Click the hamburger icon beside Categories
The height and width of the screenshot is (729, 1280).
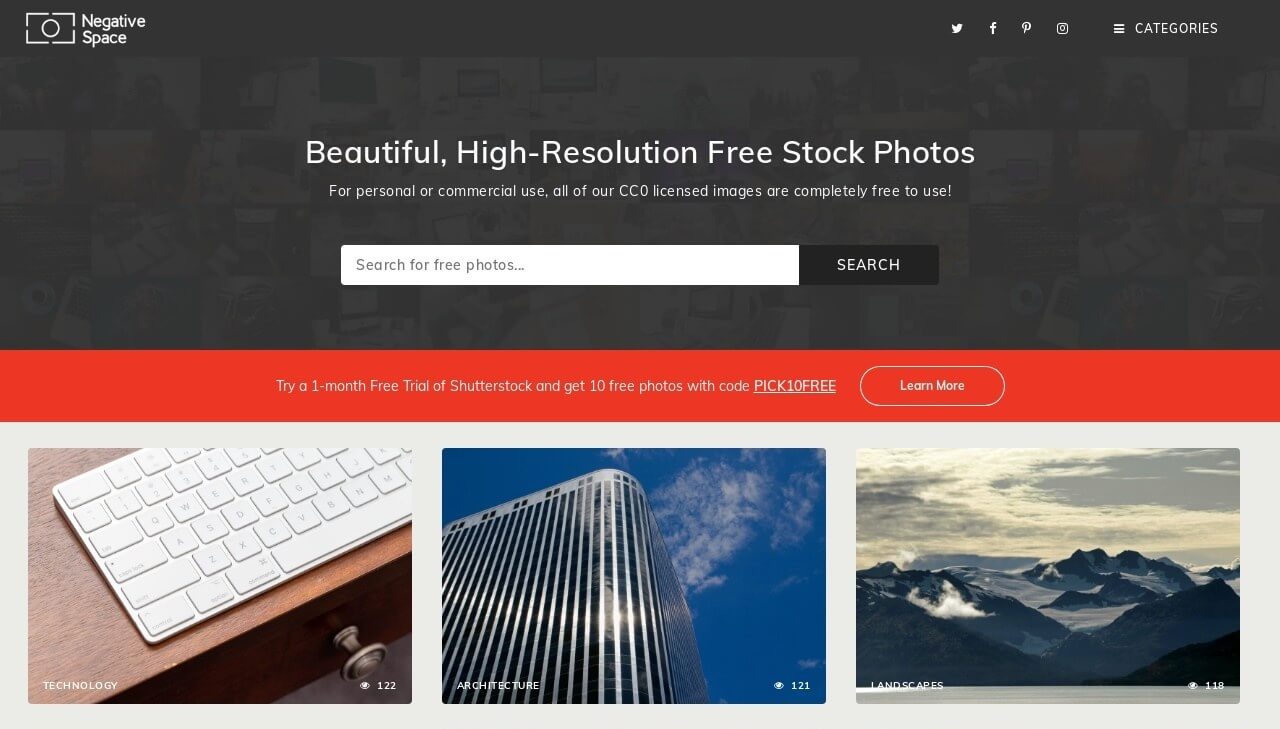(x=1119, y=29)
